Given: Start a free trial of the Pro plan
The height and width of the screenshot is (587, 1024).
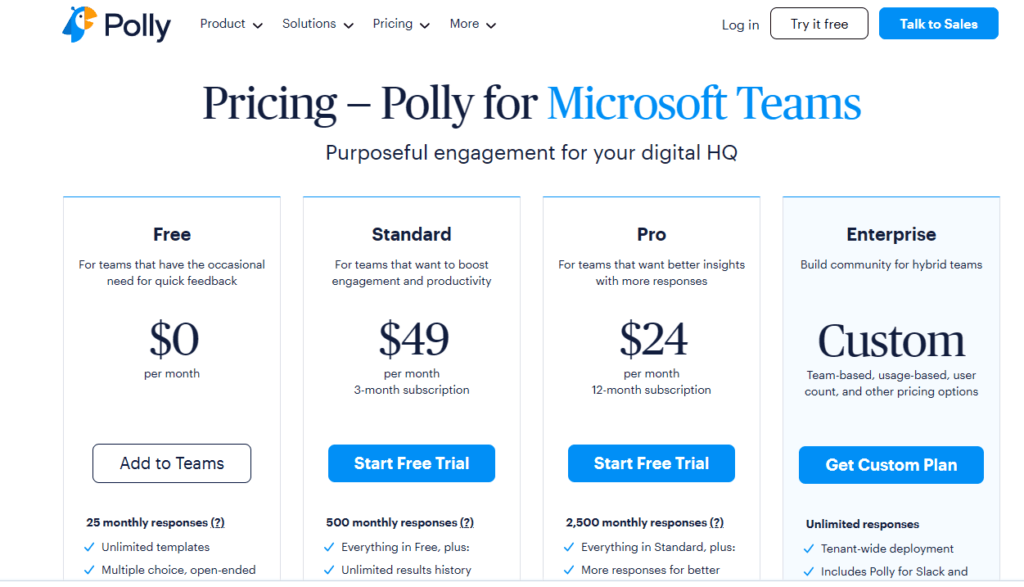Looking at the screenshot, I should point(651,463).
